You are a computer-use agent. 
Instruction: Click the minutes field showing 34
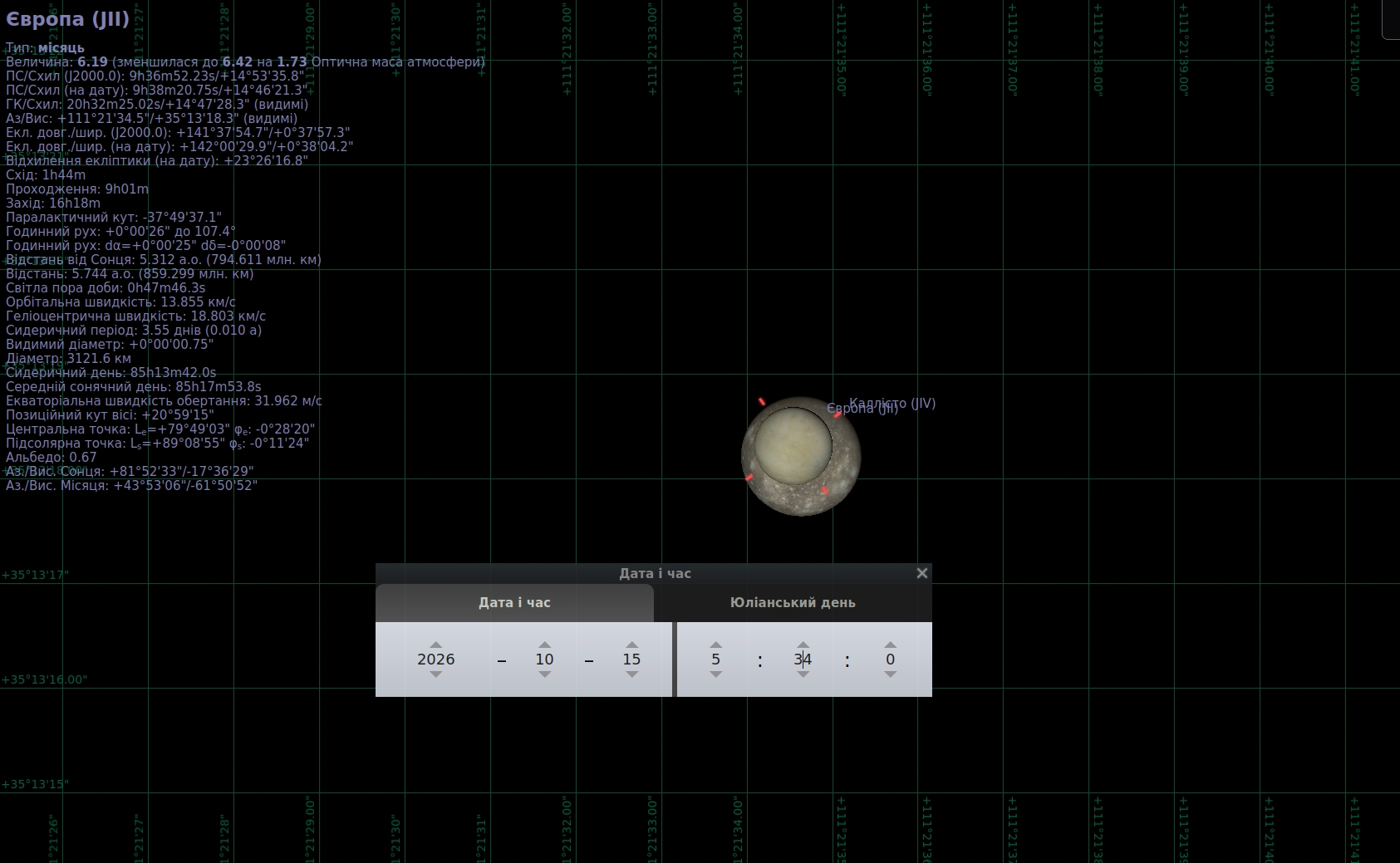[803, 660]
